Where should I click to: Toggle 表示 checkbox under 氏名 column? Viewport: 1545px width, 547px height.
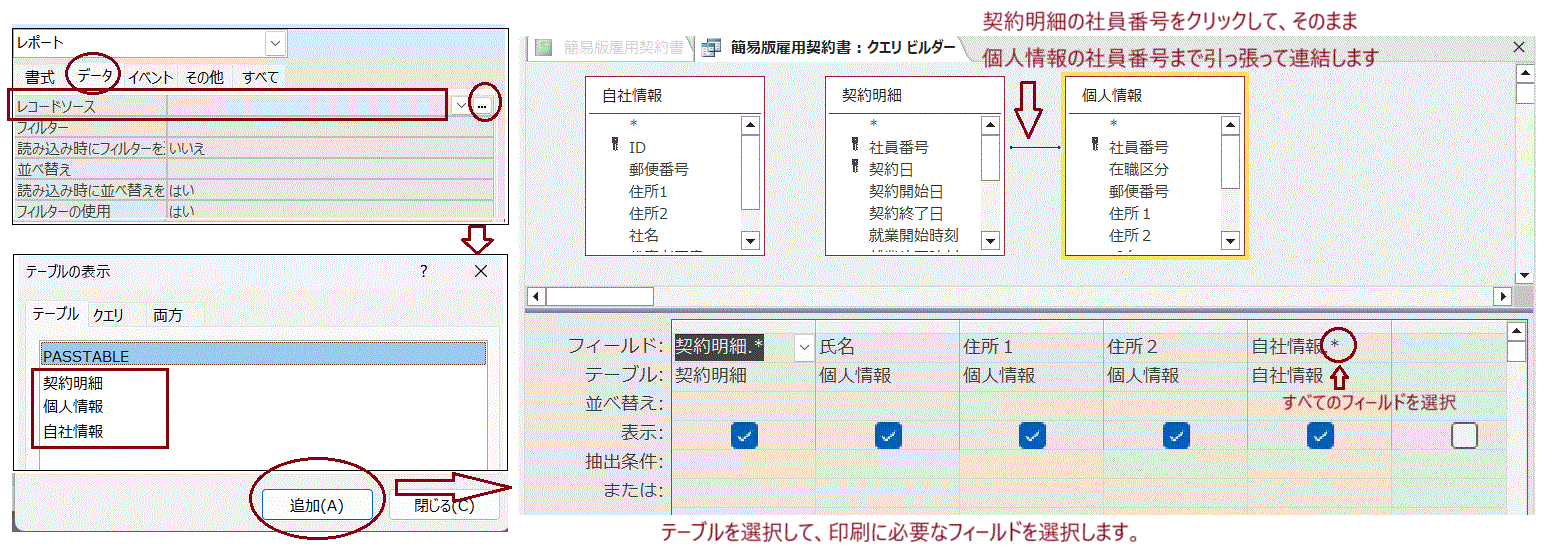point(888,435)
